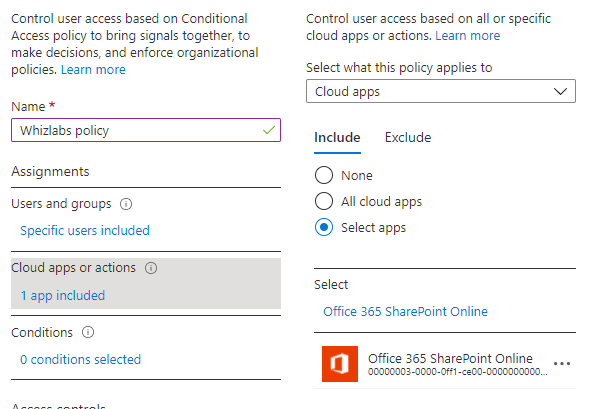The image size is (600, 409).
Task: Choose the All cloud apps option
Action: pyautogui.click(x=324, y=201)
